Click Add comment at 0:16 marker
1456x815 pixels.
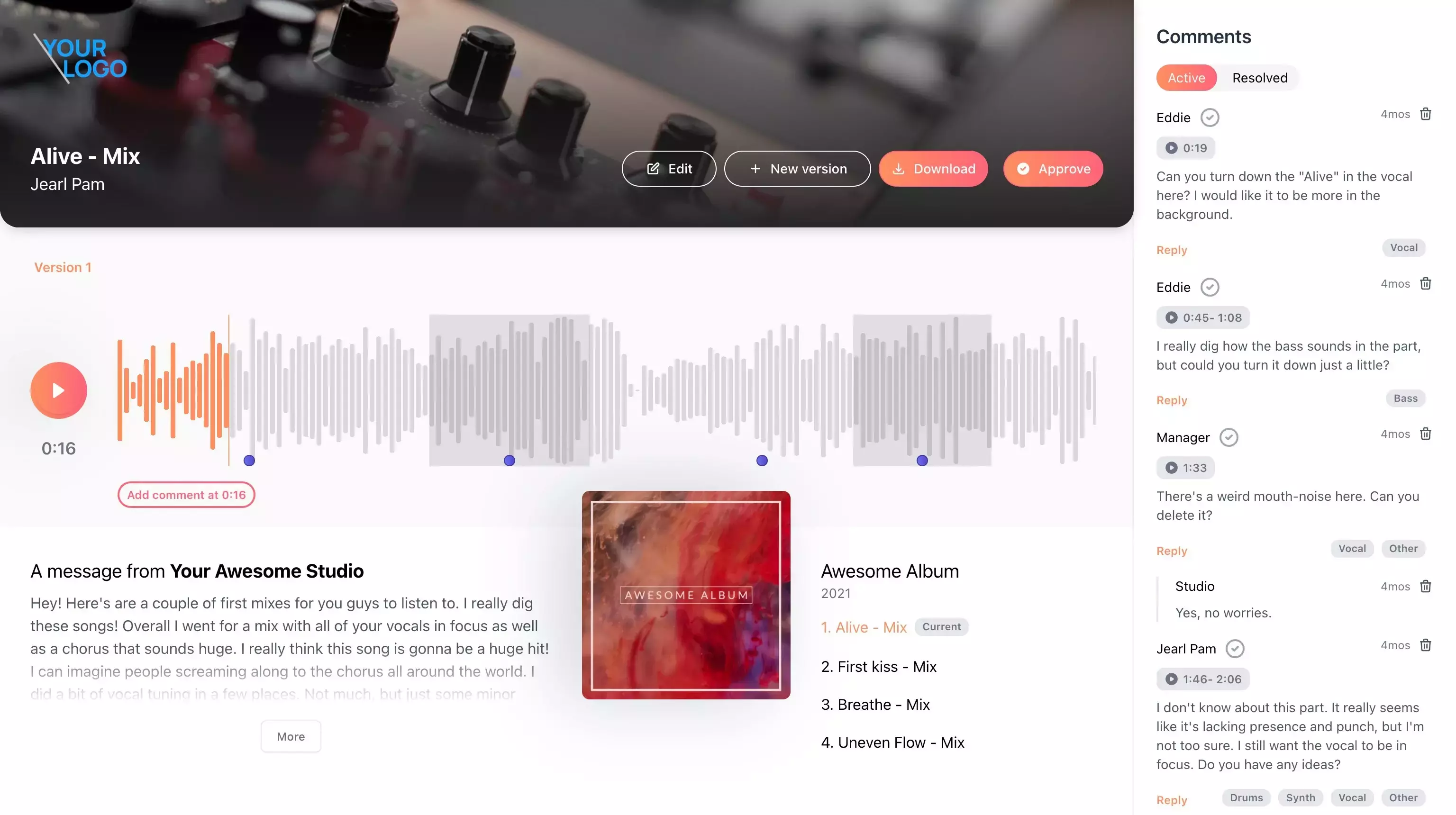pos(186,494)
